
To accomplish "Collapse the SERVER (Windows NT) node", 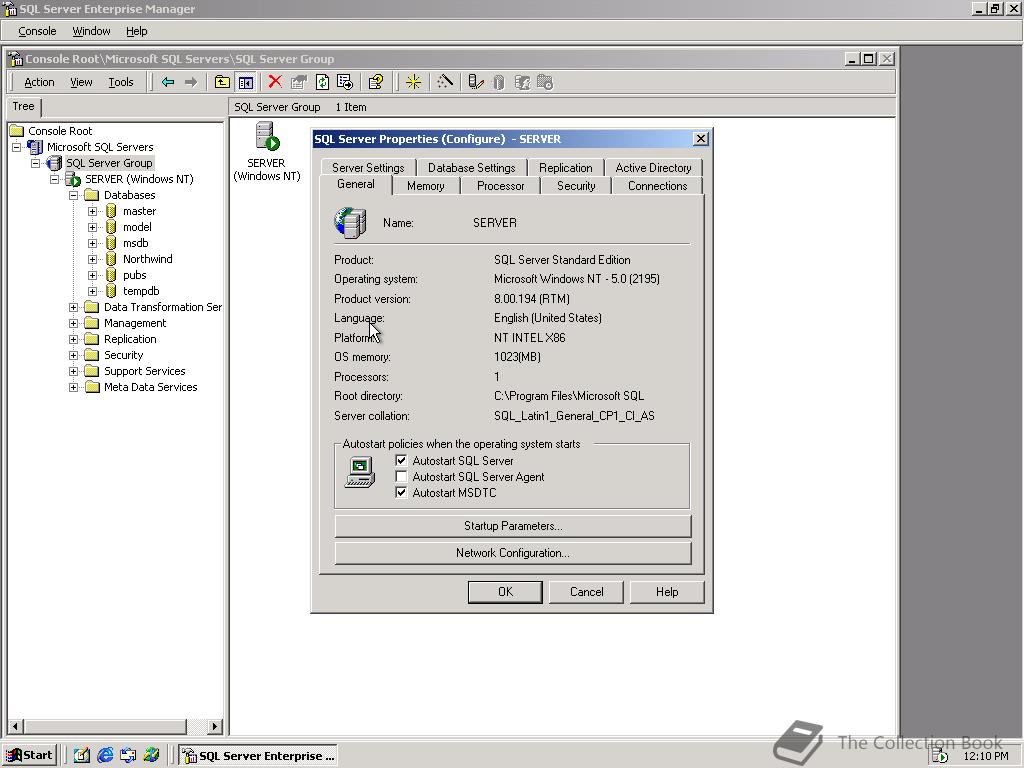I will point(55,179).
